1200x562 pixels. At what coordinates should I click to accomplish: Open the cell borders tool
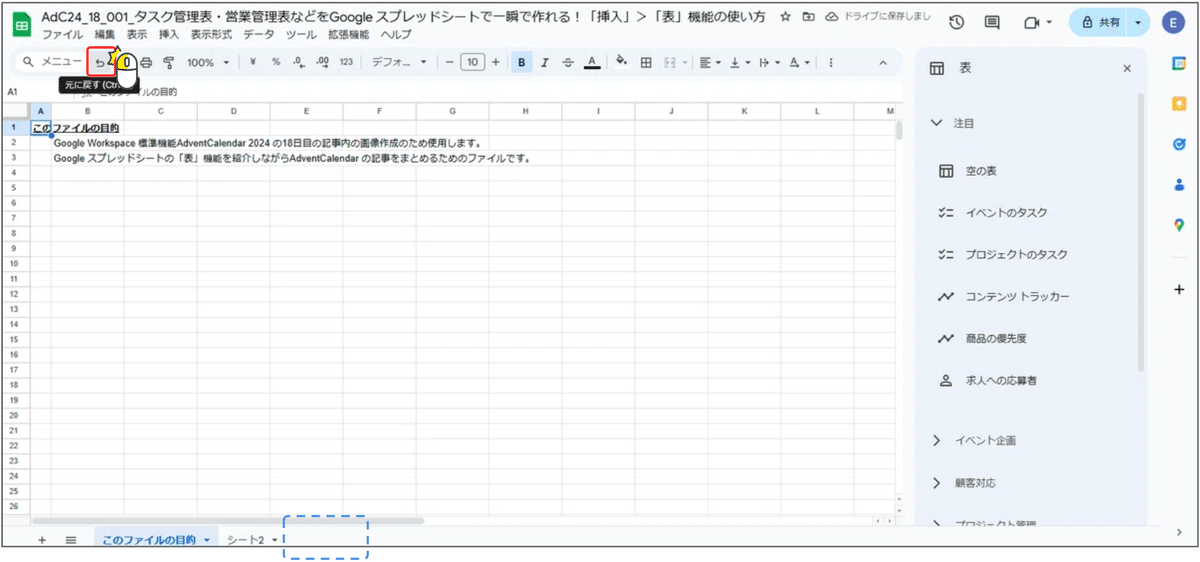point(646,62)
